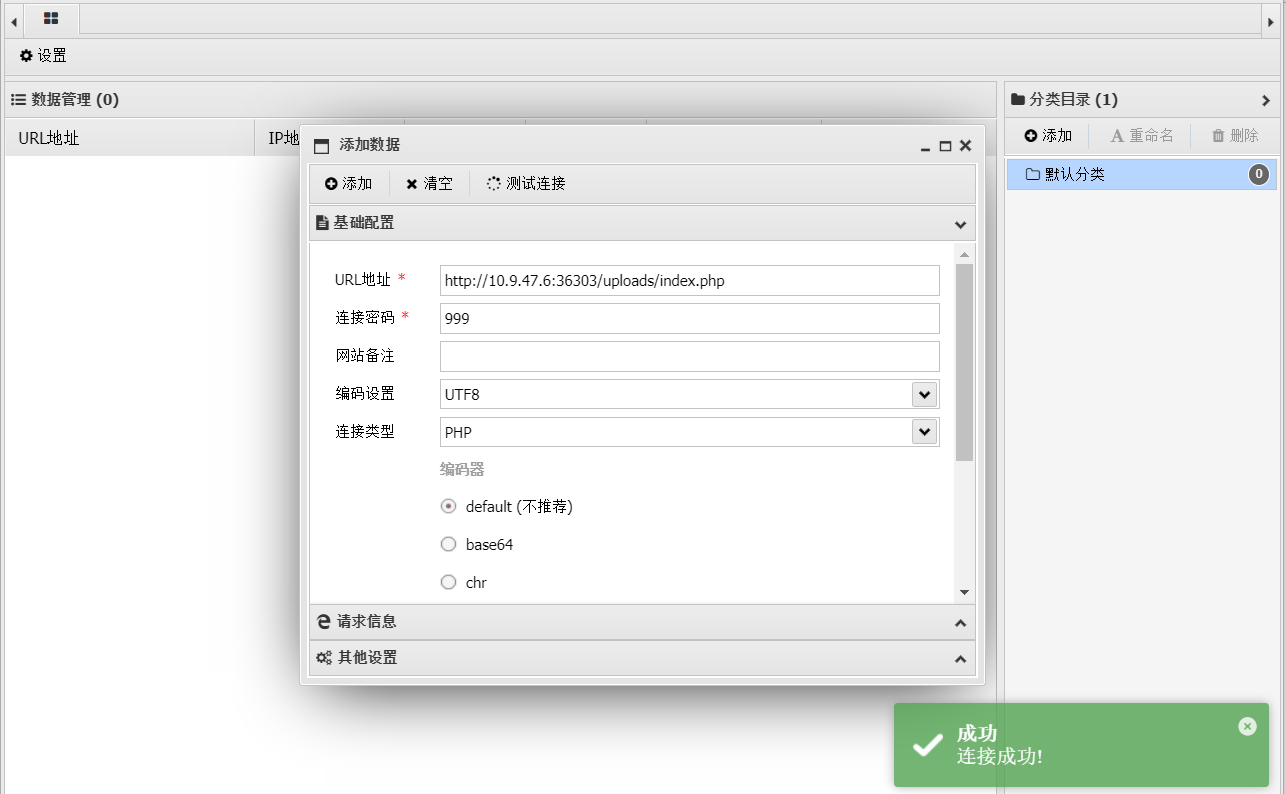This screenshot has height=794, width=1286.
Task: Click the 数据管理 list icon
Action: tap(18, 100)
